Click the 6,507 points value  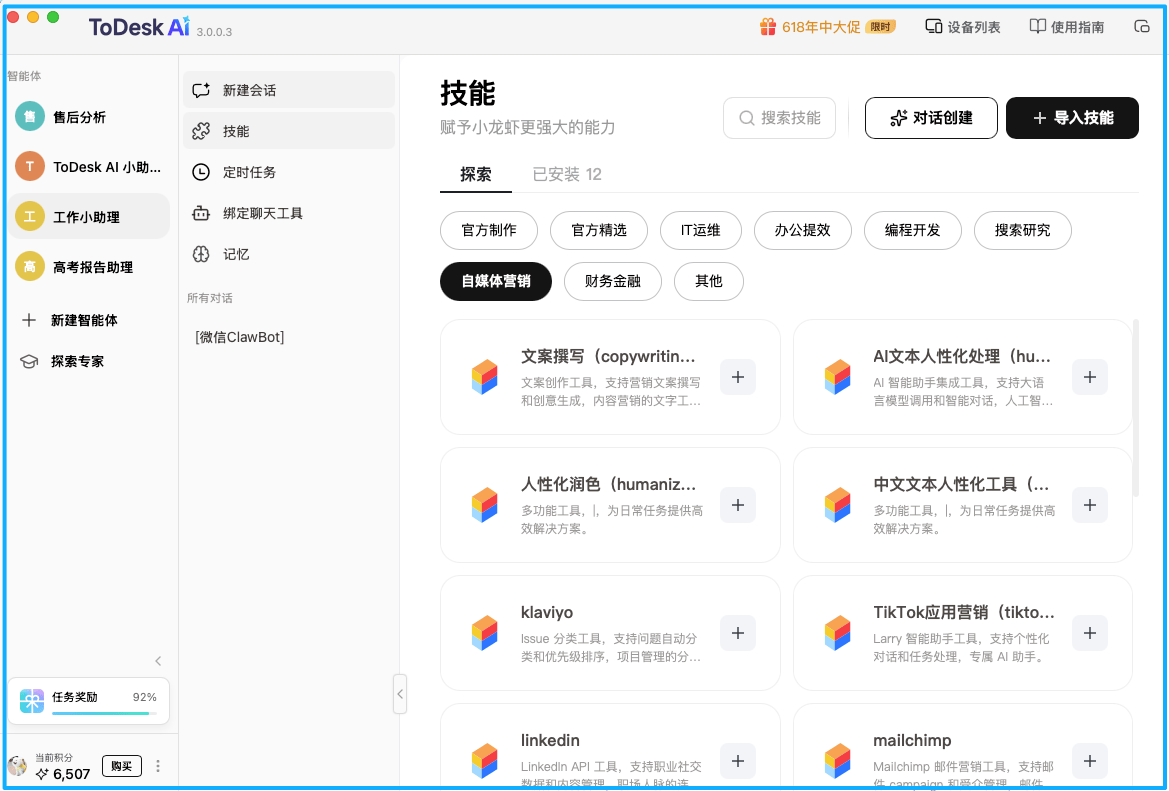[72, 774]
